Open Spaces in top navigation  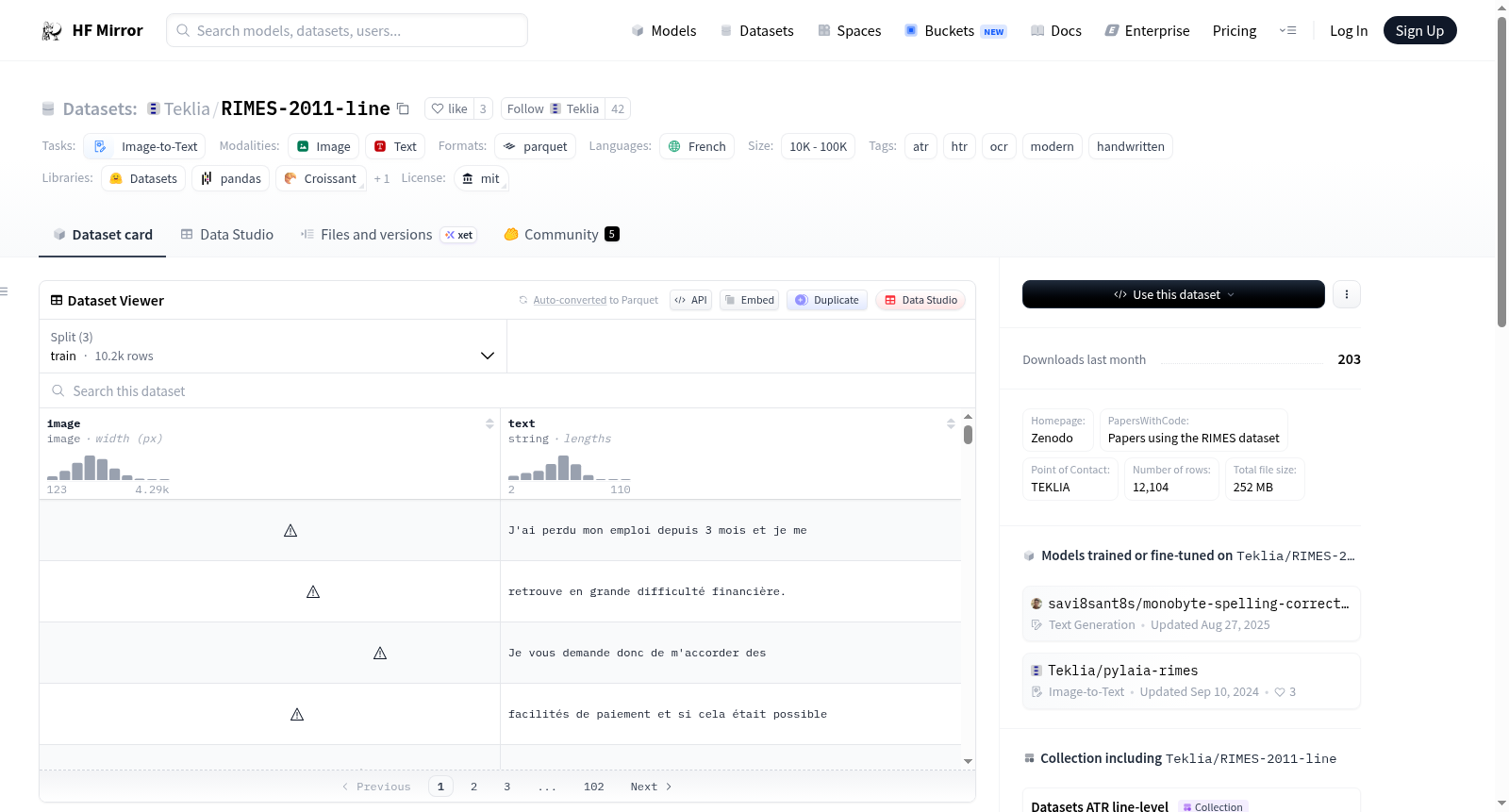point(849,30)
